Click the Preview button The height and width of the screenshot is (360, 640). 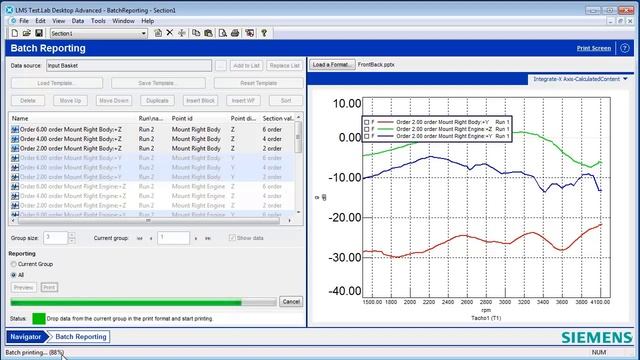point(23,287)
